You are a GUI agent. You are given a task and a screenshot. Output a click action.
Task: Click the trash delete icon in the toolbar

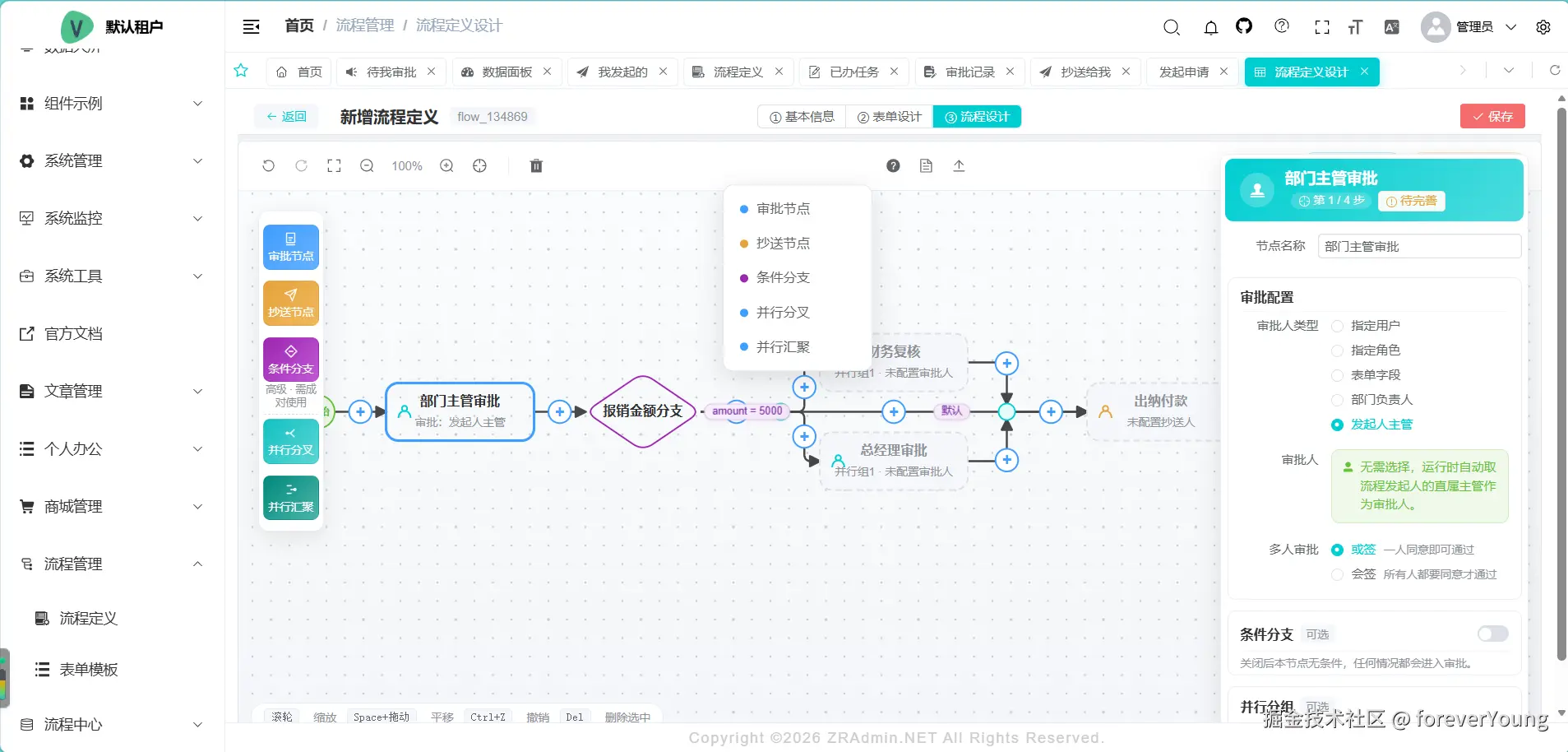(536, 165)
